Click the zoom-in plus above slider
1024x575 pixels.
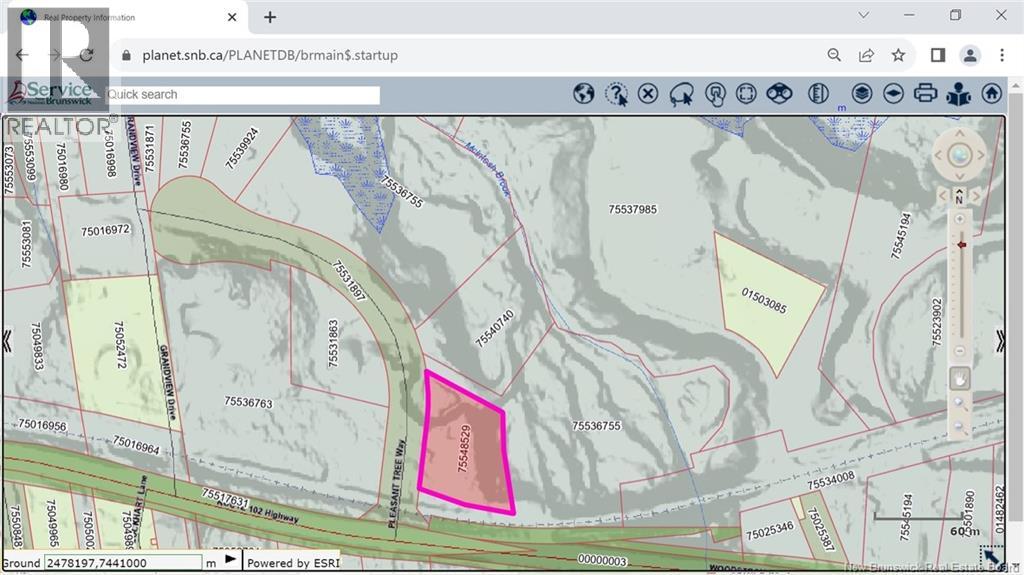tap(960, 219)
